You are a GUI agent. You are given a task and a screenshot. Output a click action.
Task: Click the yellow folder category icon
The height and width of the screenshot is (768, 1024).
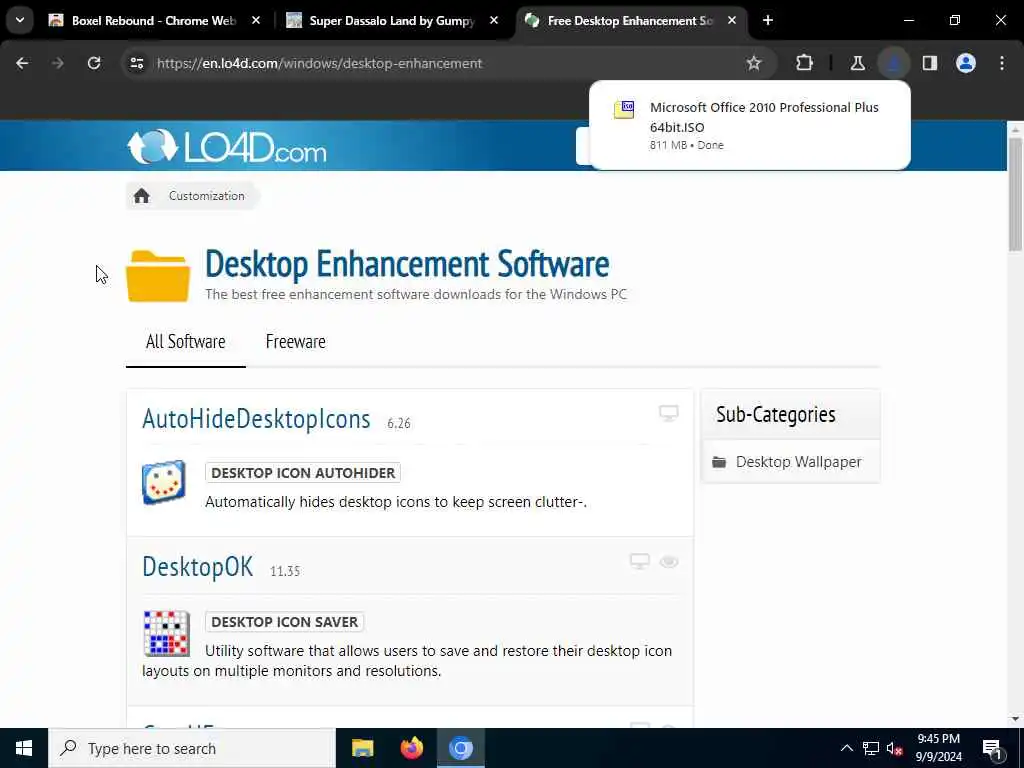click(x=158, y=276)
